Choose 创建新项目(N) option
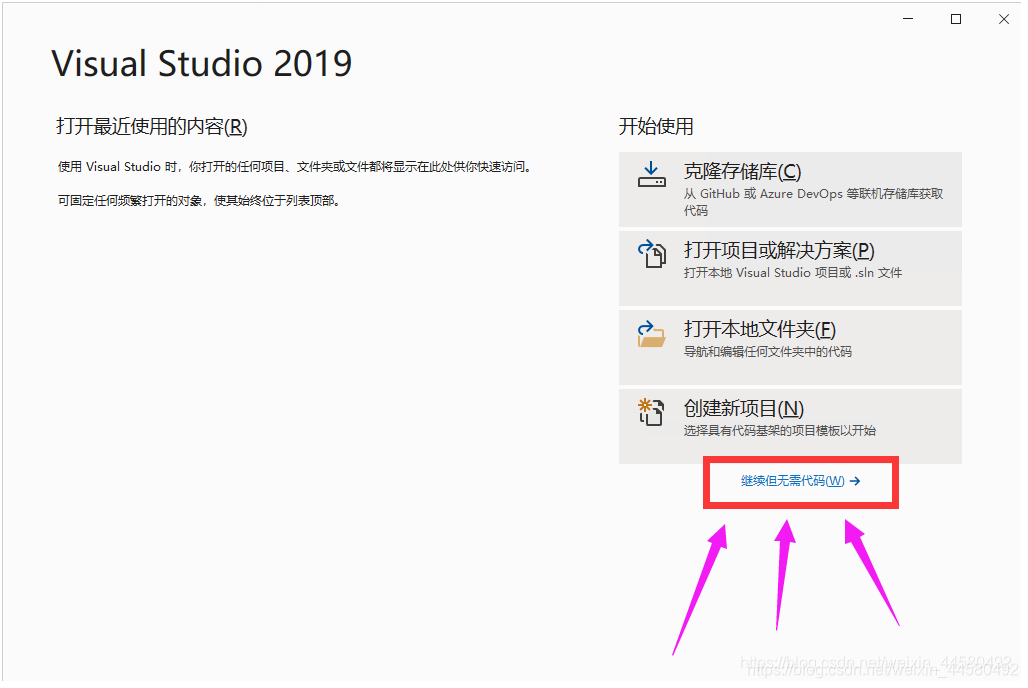The height and width of the screenshot is (688, 1028). point(790,426)
